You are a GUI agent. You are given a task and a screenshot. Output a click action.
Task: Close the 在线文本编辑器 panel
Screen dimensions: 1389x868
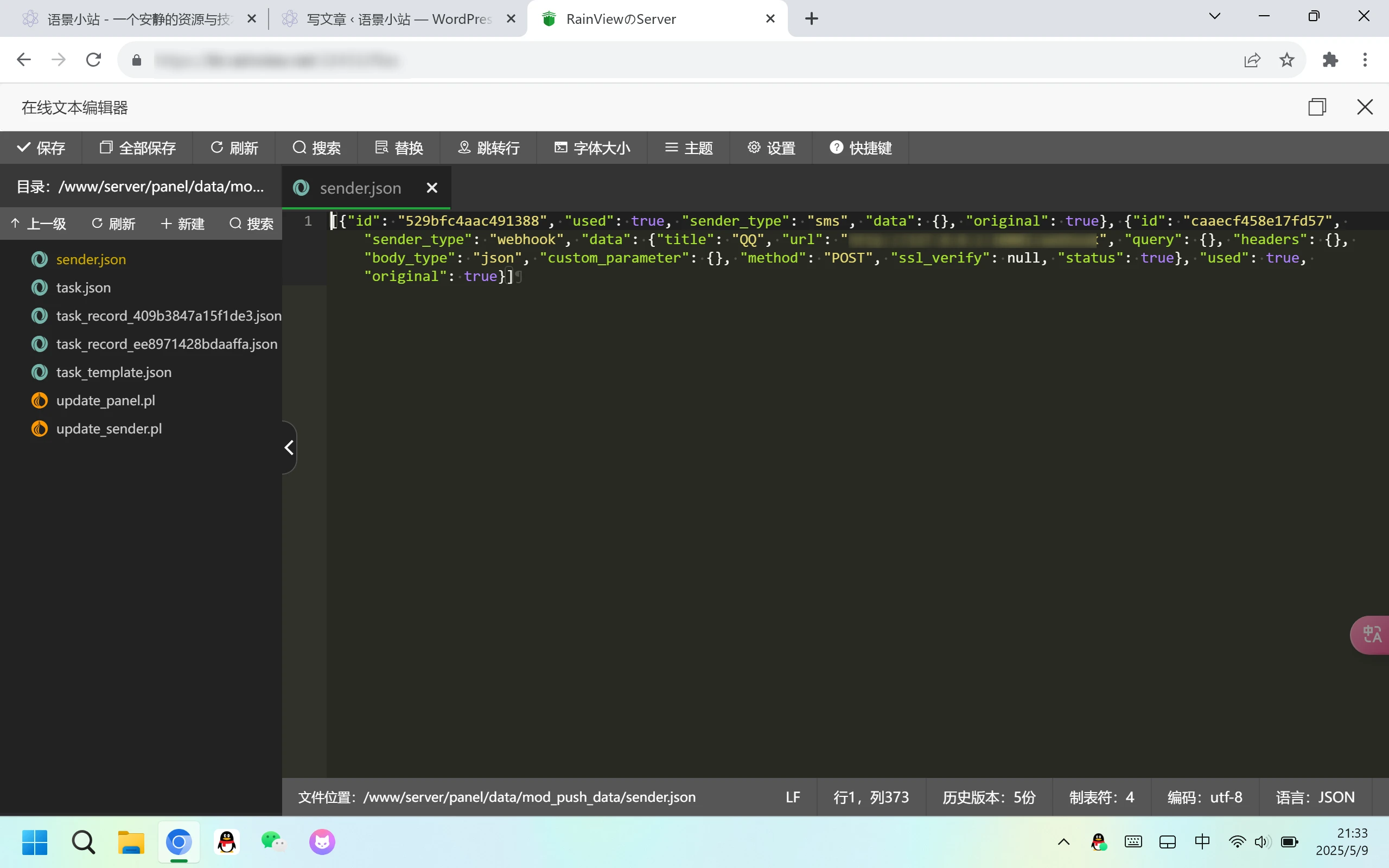point(1365,107)
